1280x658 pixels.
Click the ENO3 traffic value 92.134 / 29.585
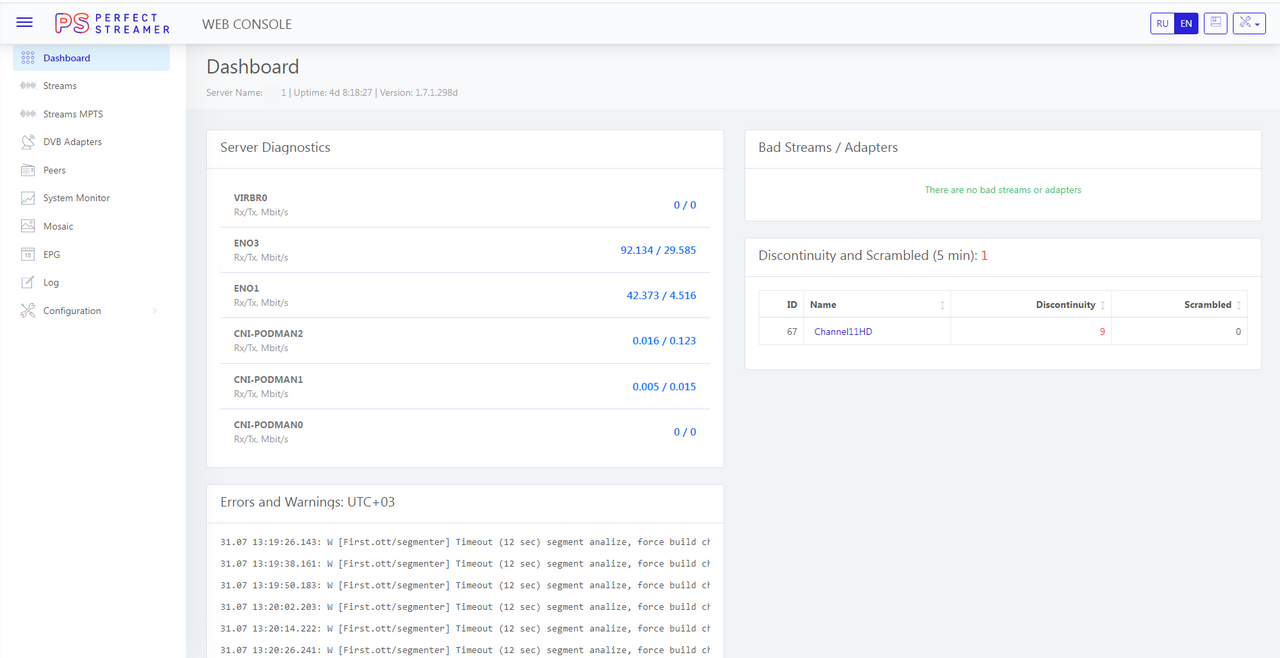(x=657, y=250)
